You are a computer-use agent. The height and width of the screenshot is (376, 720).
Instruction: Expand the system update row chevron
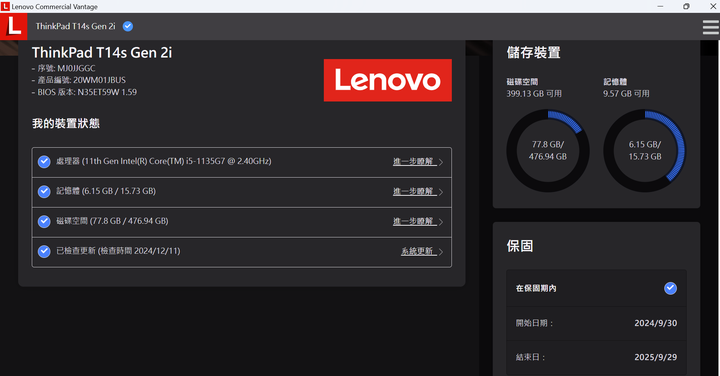441,252
